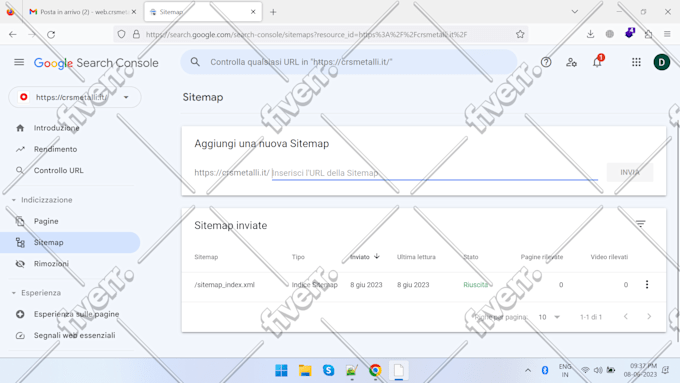Image resolution: width=680 pixels, height=383 pixels.
Task: Click the INVIA submit button
Action: [630, 172]
